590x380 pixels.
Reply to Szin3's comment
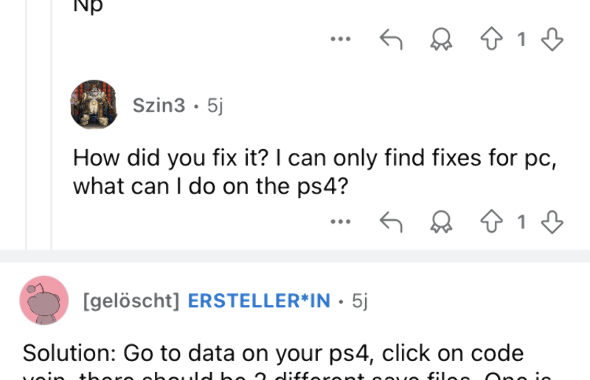coord(391,222)
